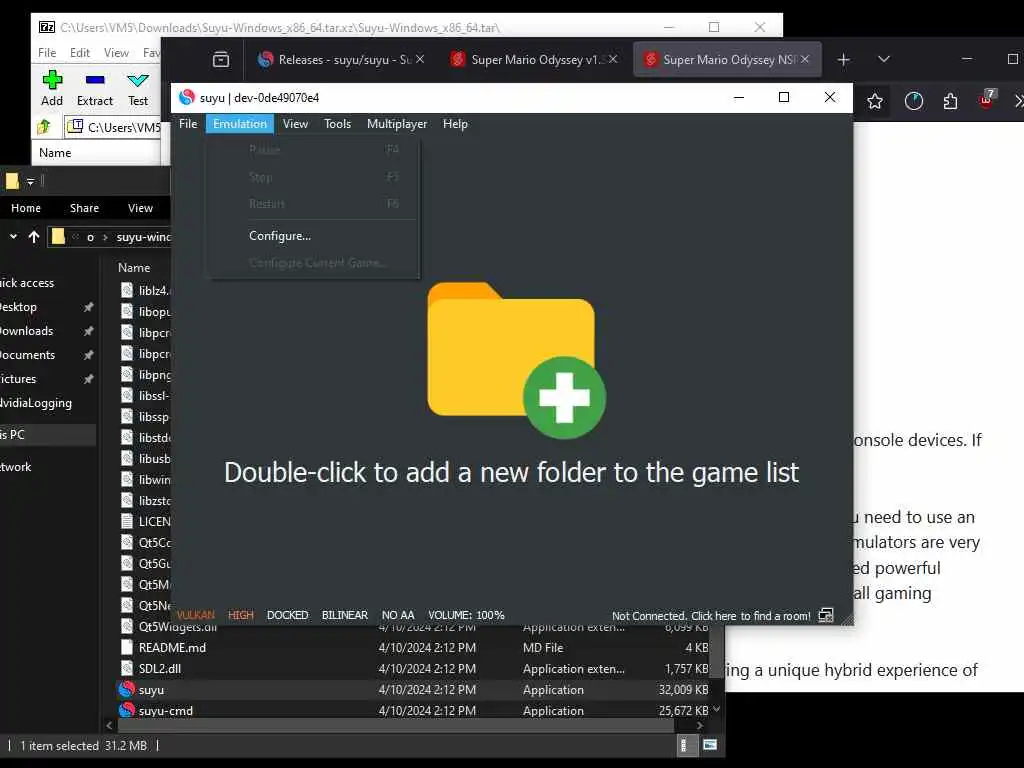1024x768 pixels.
Task: Click the VOLUME: 100% status control
Action: tap(466, 615)
